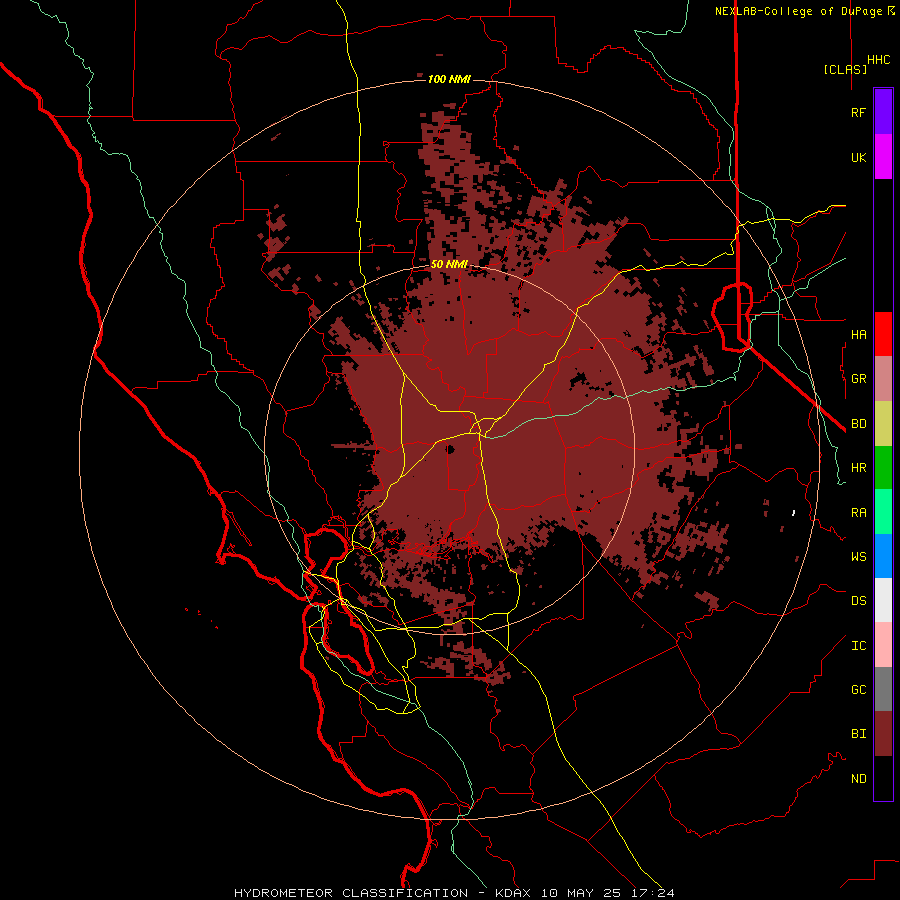The image size is (900, 900).
Task: Pick the HR green legend swatch
Action: 883,468
